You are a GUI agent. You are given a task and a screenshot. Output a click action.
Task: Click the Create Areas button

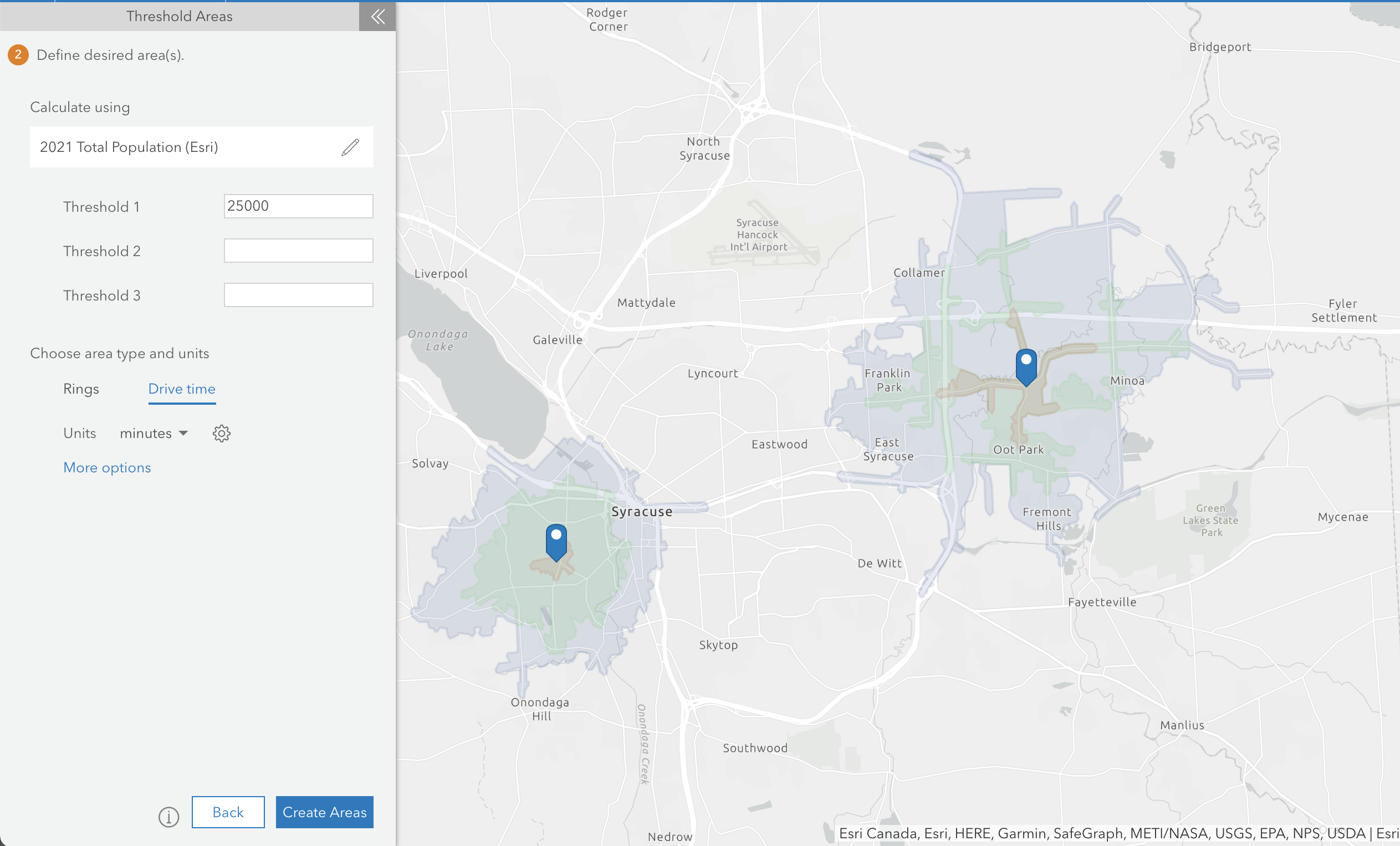click(324, 812)
